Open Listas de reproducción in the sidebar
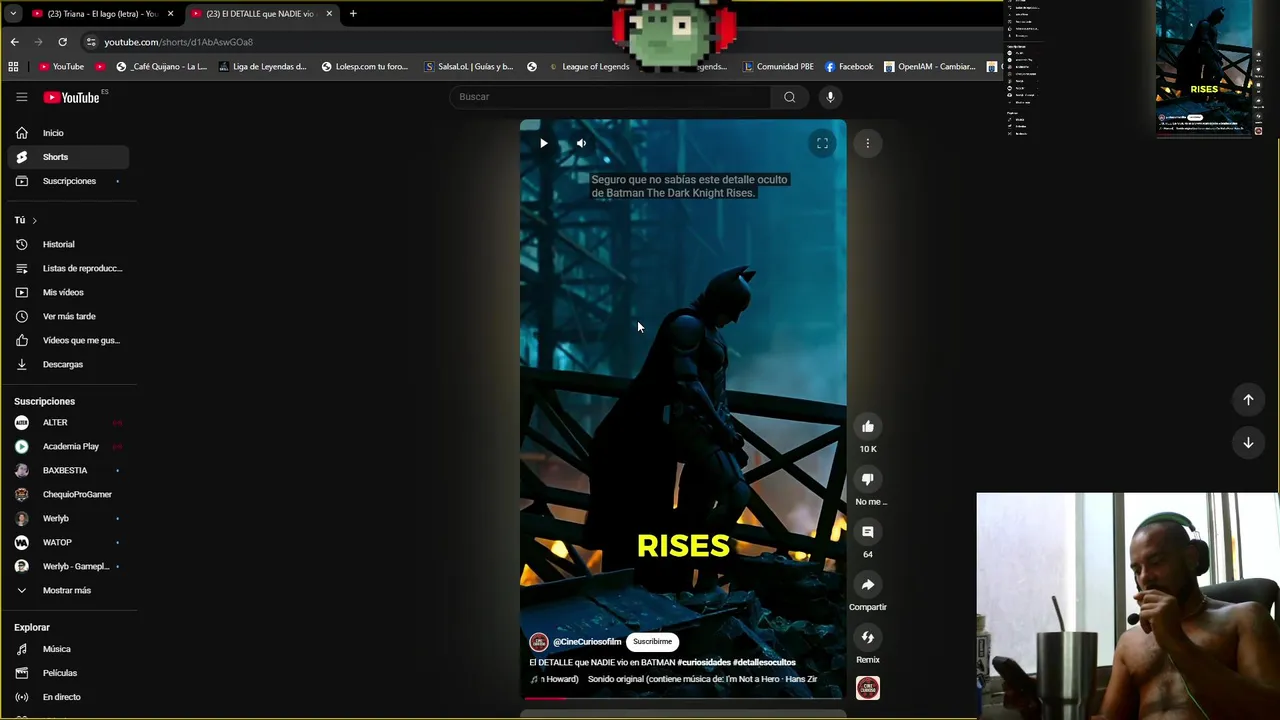Image resolution: width=1280 pixels, height=720 pixels. tap(69, 268)
